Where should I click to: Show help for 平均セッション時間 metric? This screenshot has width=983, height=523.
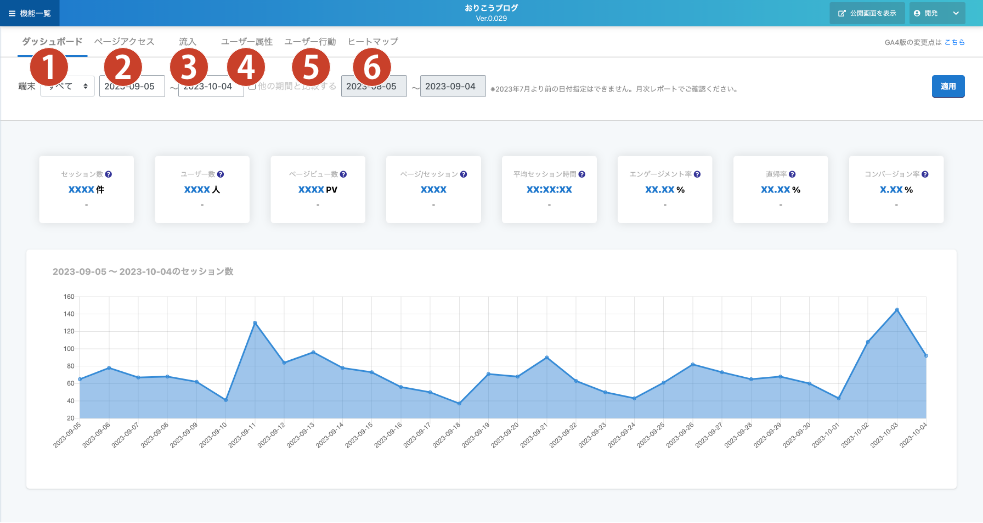point(581,174)
